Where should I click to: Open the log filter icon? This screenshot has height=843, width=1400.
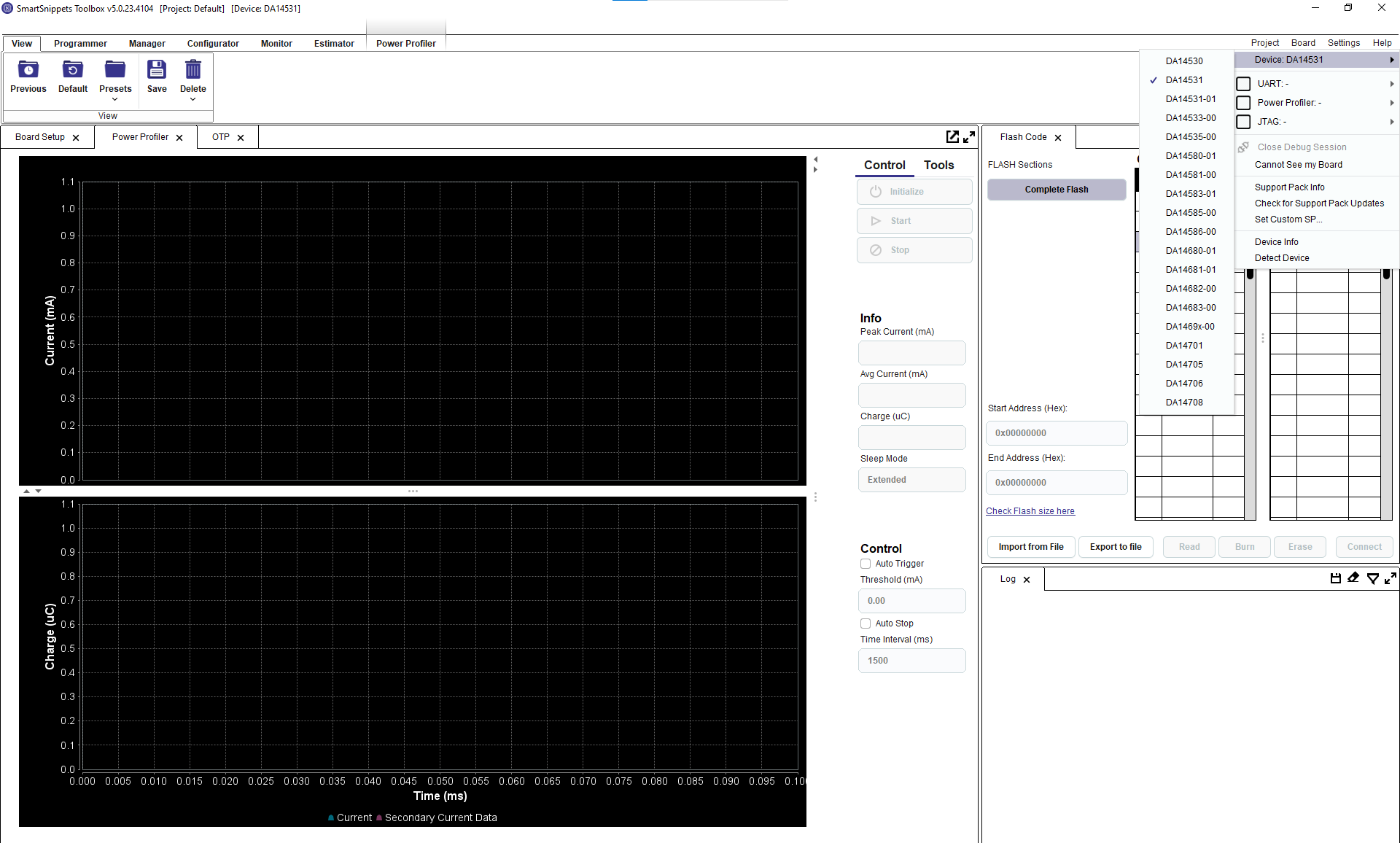coord(1372,578)
